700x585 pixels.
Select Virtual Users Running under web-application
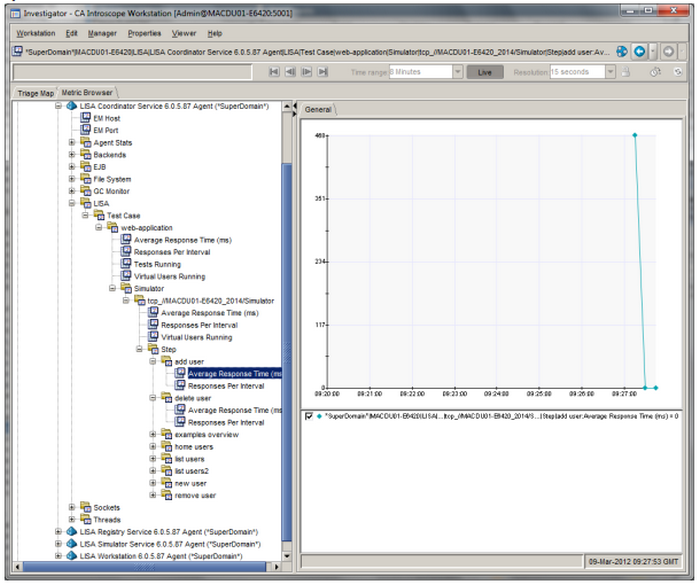(169, 276)
